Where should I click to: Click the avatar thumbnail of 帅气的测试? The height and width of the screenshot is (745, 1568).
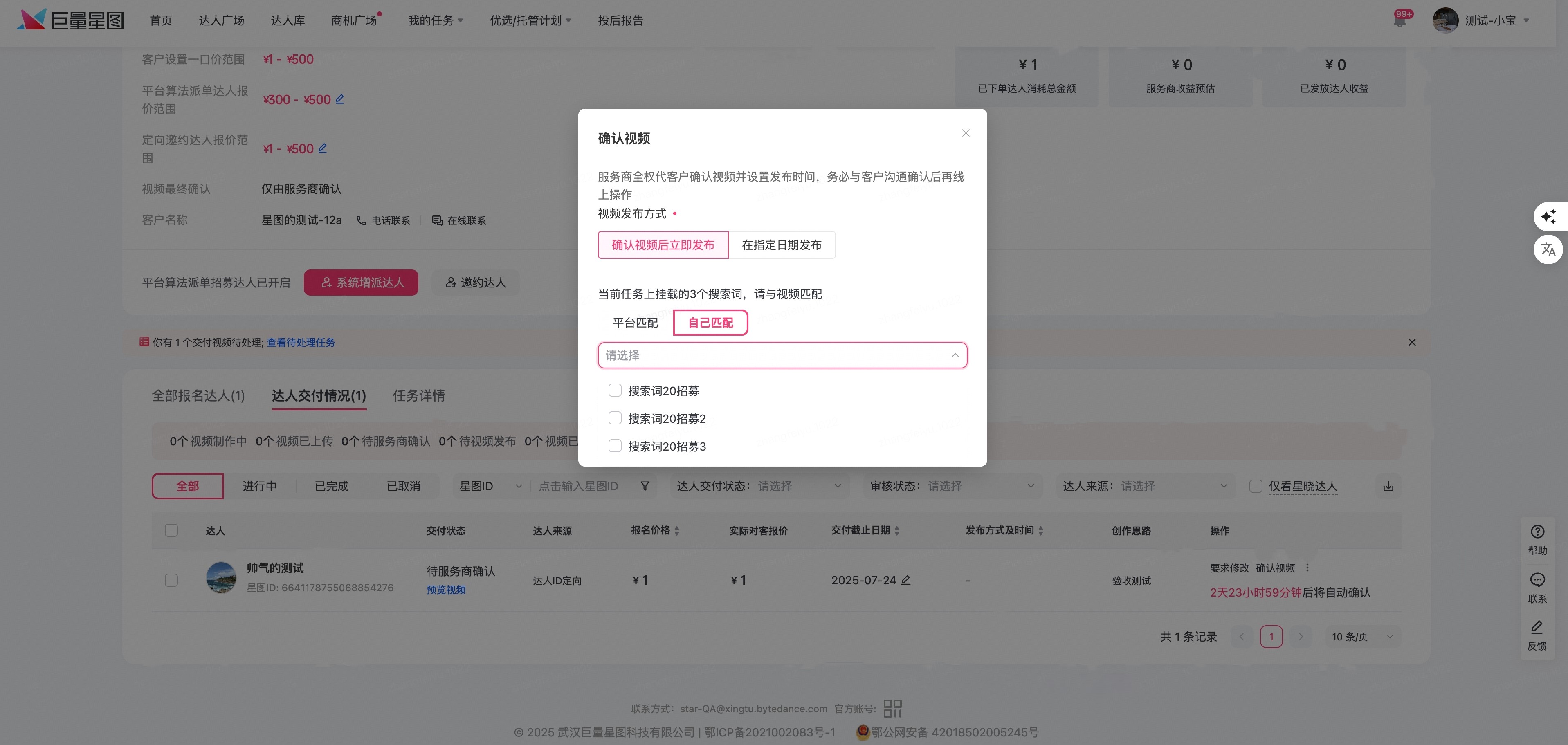coord(221,578)
